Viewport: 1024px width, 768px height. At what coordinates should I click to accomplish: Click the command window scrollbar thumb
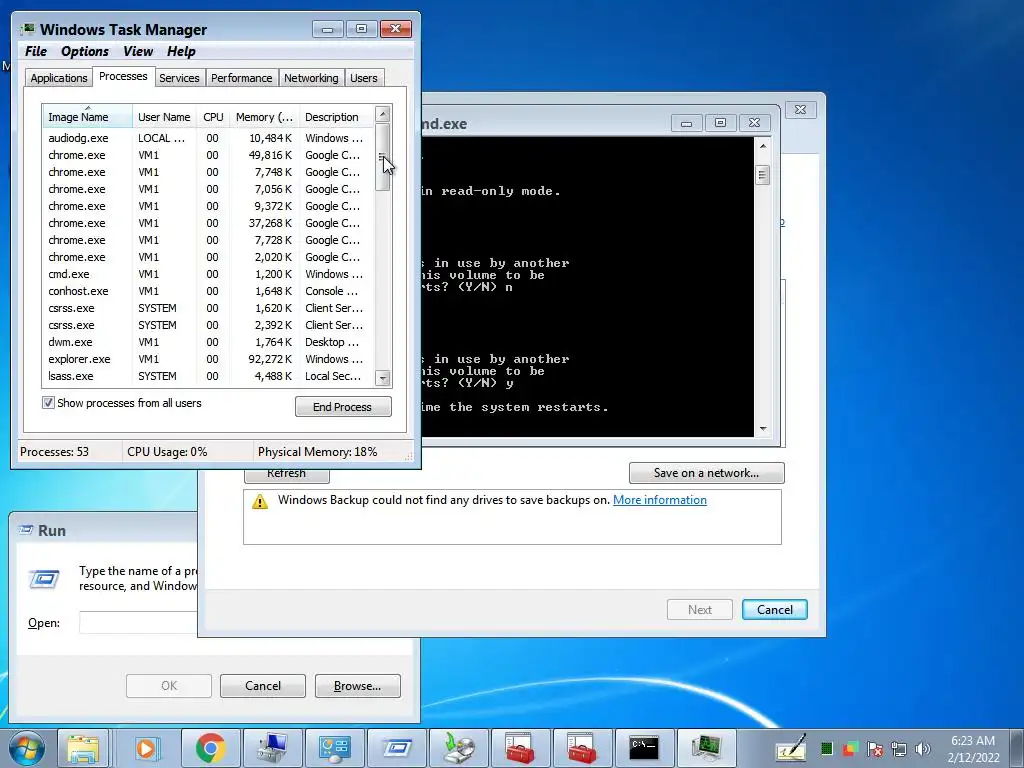(762, 175)
